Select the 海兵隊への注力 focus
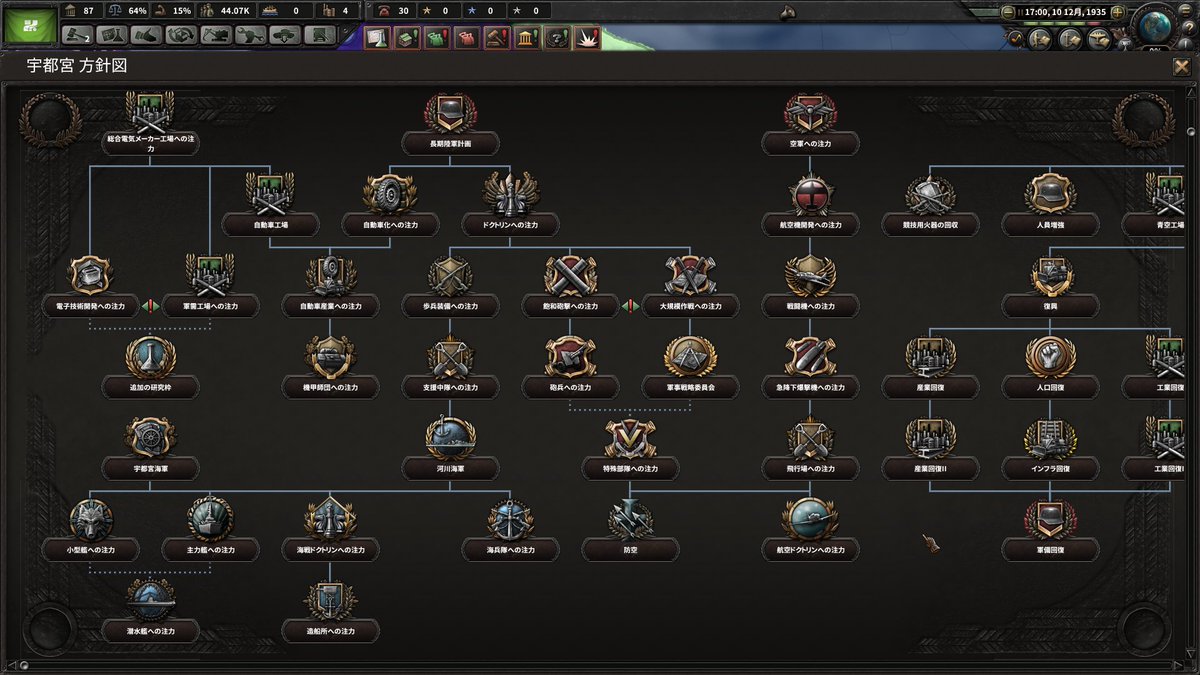The height and width of the screenshot is (675, 1200). click(510, 528)
